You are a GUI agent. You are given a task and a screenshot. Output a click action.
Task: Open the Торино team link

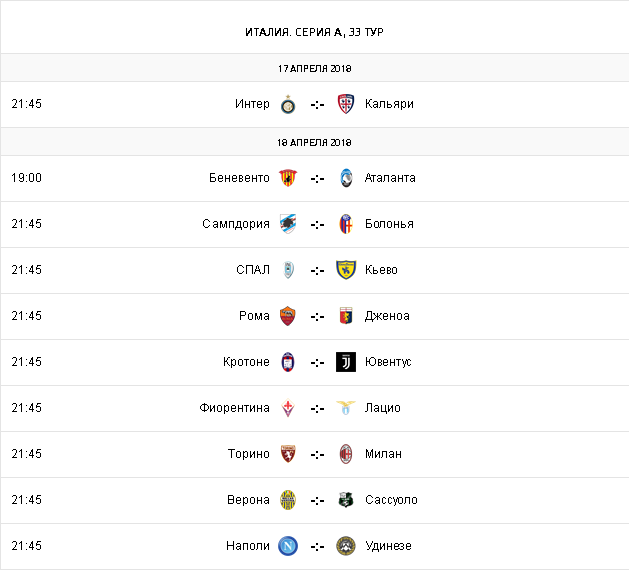pos(249,454)
